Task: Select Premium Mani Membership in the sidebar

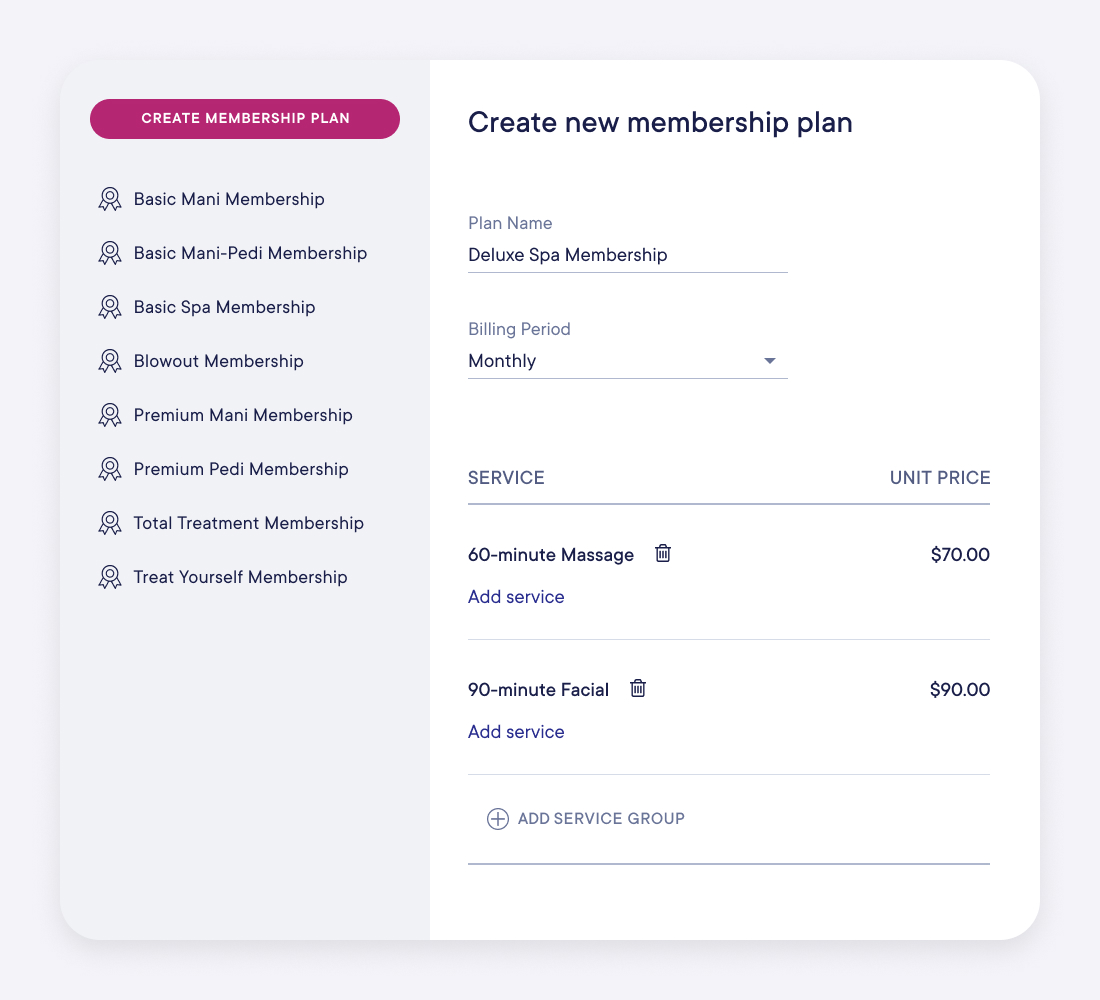Action: click(x=243, y=414)
